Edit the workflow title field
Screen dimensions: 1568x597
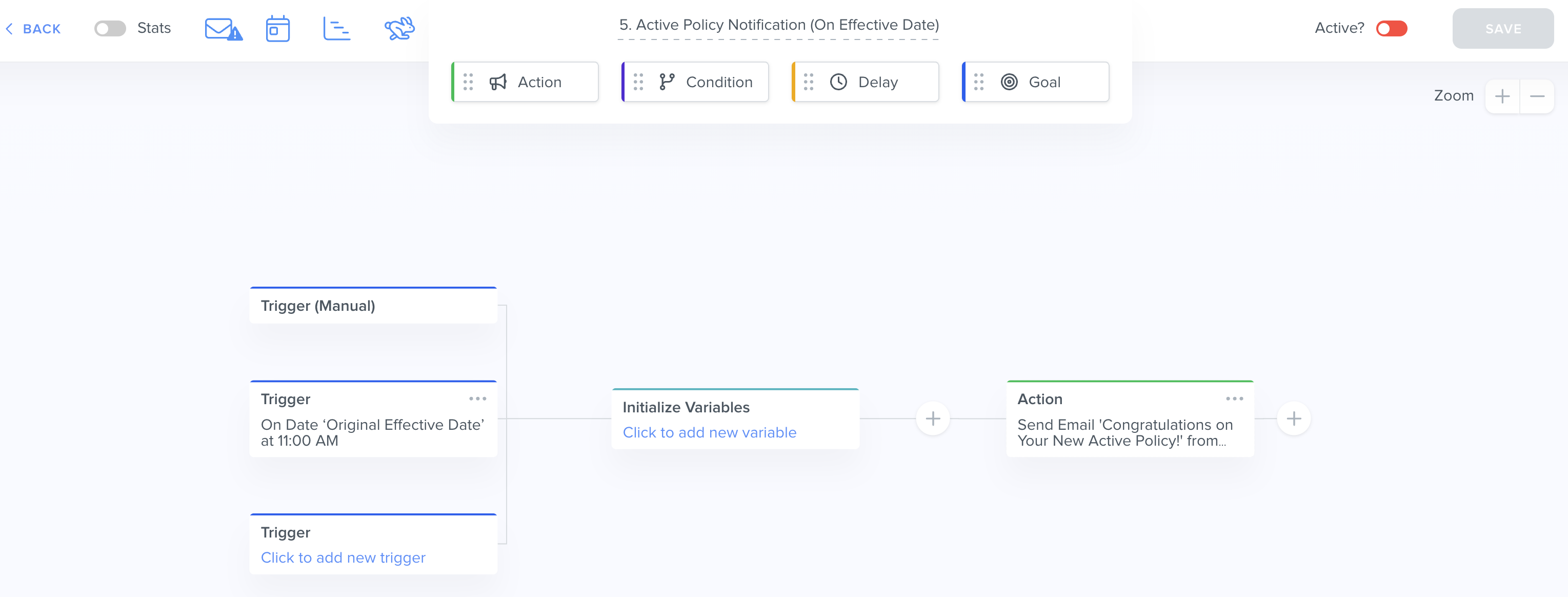(778, 25)
